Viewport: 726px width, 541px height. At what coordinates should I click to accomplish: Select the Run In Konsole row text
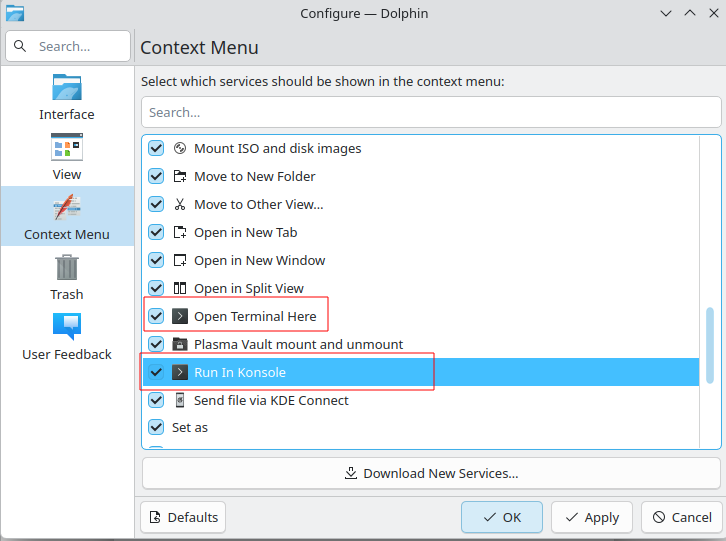tap(240, 372)
